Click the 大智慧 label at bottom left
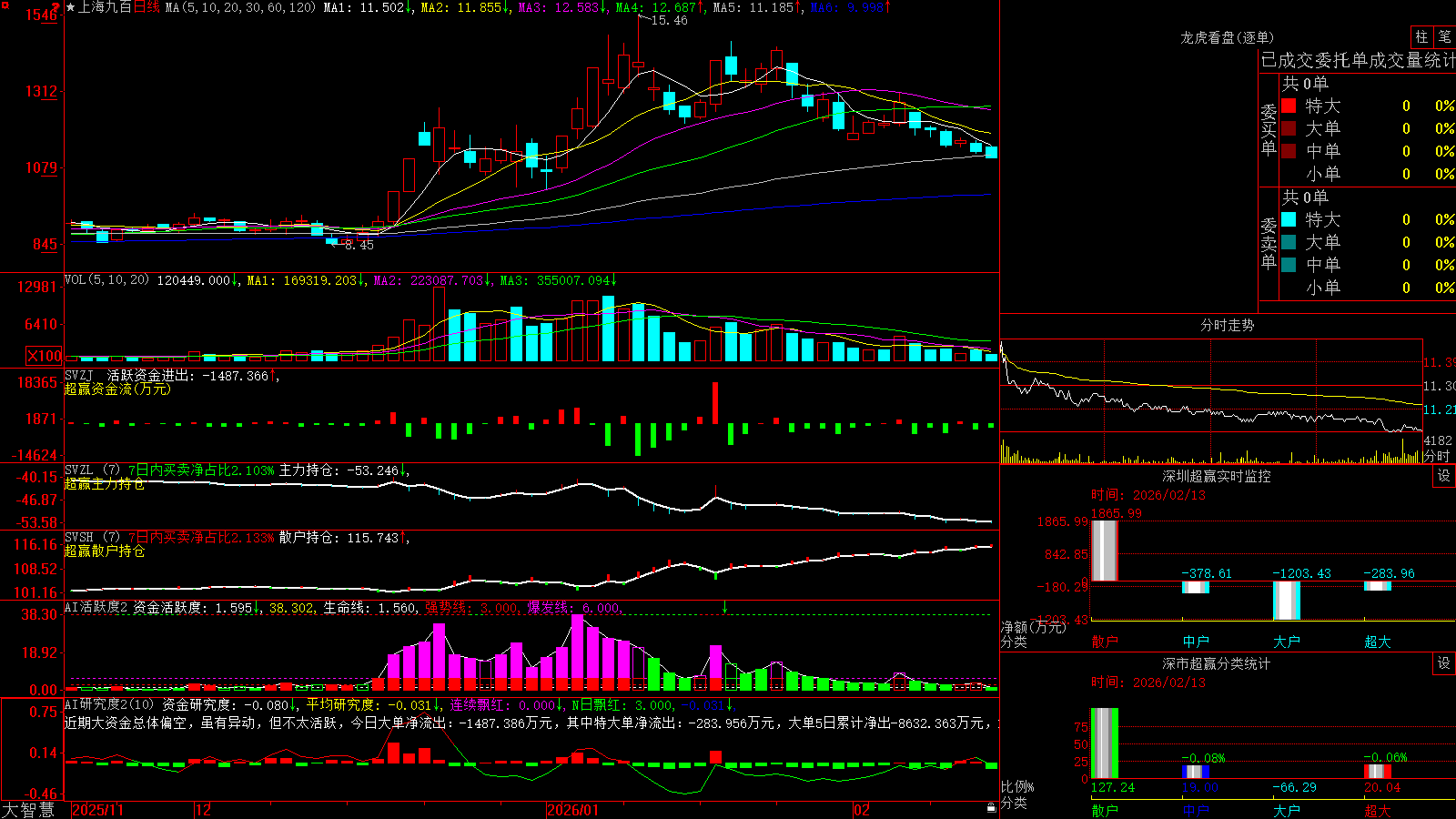This screenshot has width=1456, height=819. (27, 810)
